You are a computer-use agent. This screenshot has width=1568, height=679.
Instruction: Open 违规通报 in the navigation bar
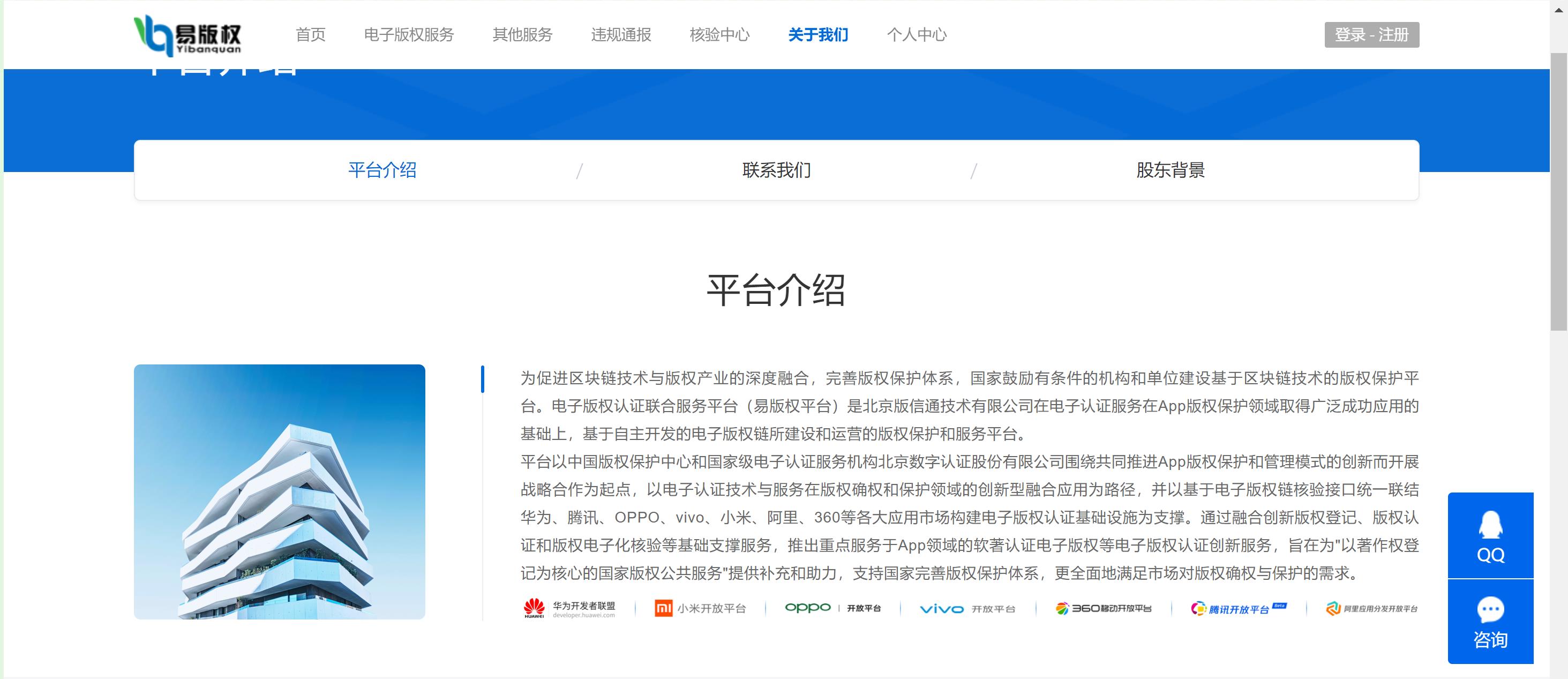621,35
